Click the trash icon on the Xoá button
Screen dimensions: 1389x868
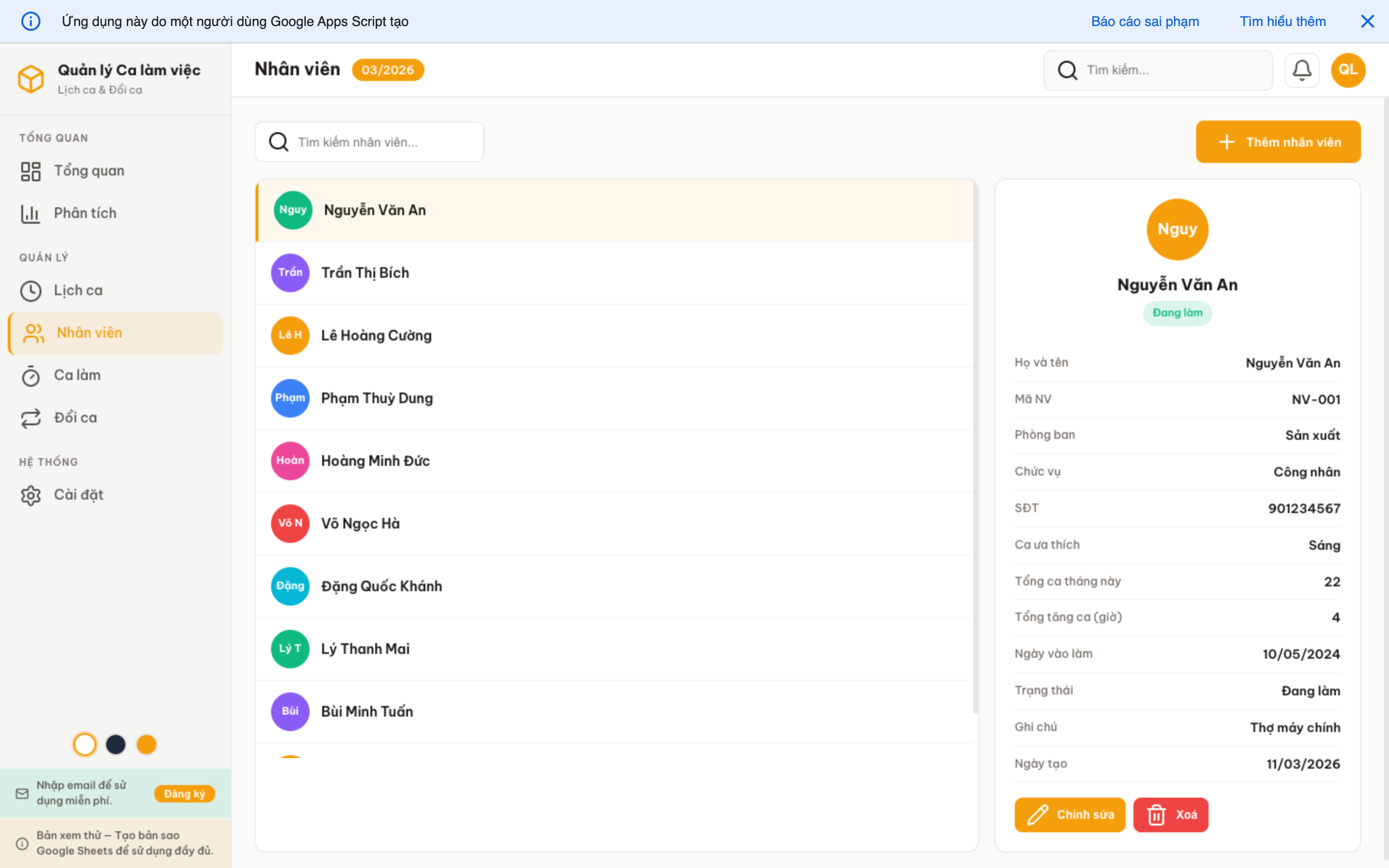[1156, 814]
